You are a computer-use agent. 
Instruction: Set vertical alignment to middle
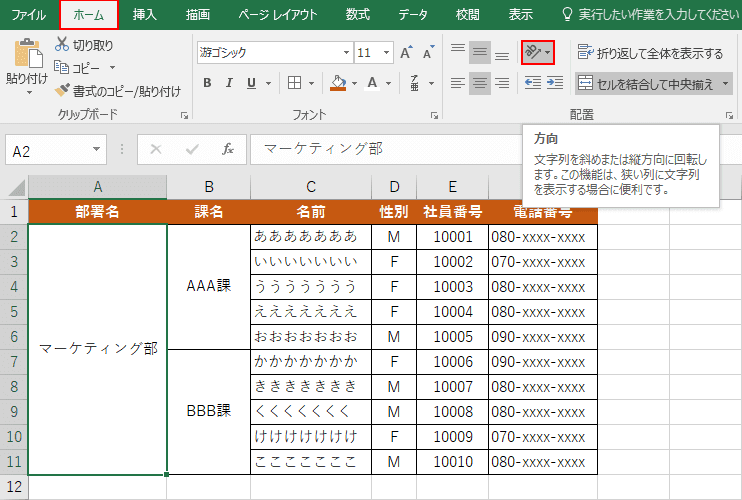pyautogui.click(x=480, y=53)
